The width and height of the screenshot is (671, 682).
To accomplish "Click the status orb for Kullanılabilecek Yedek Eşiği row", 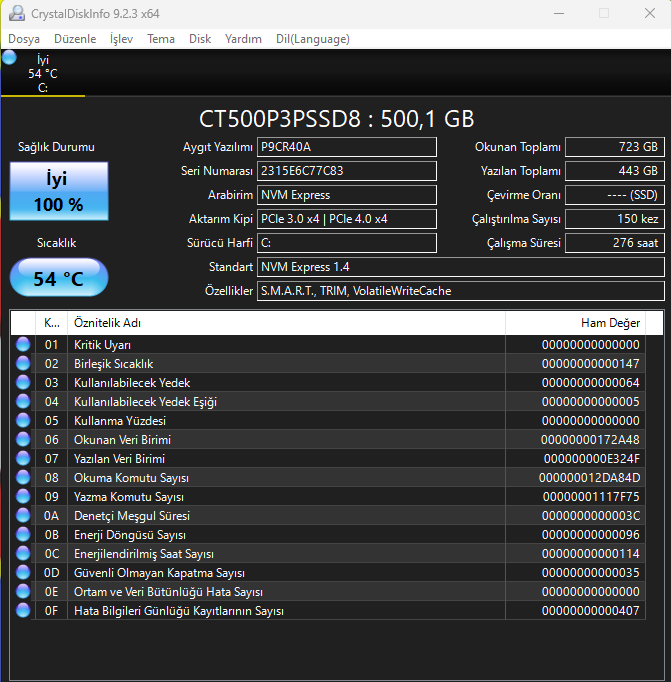I will click(23, 401).
